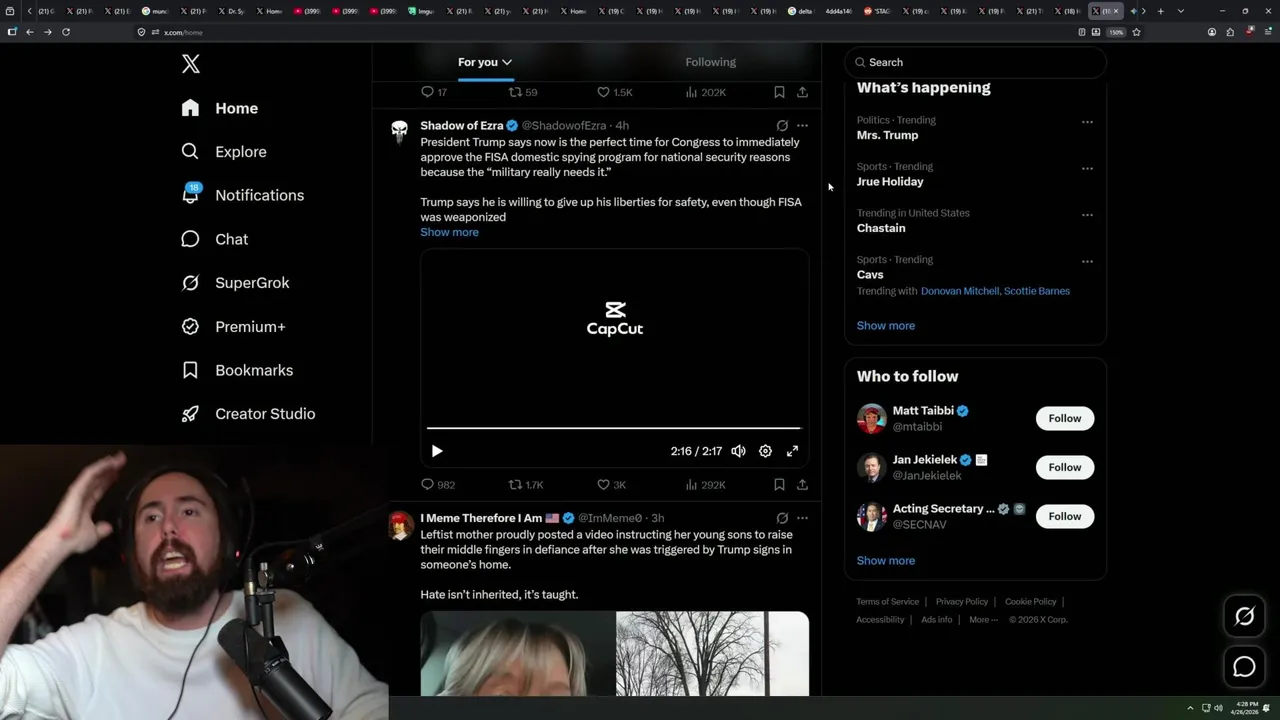Show more of Shadow of Ezra post text
The width and height of the screenshot is (1280, 720).
tap(449, 232)
